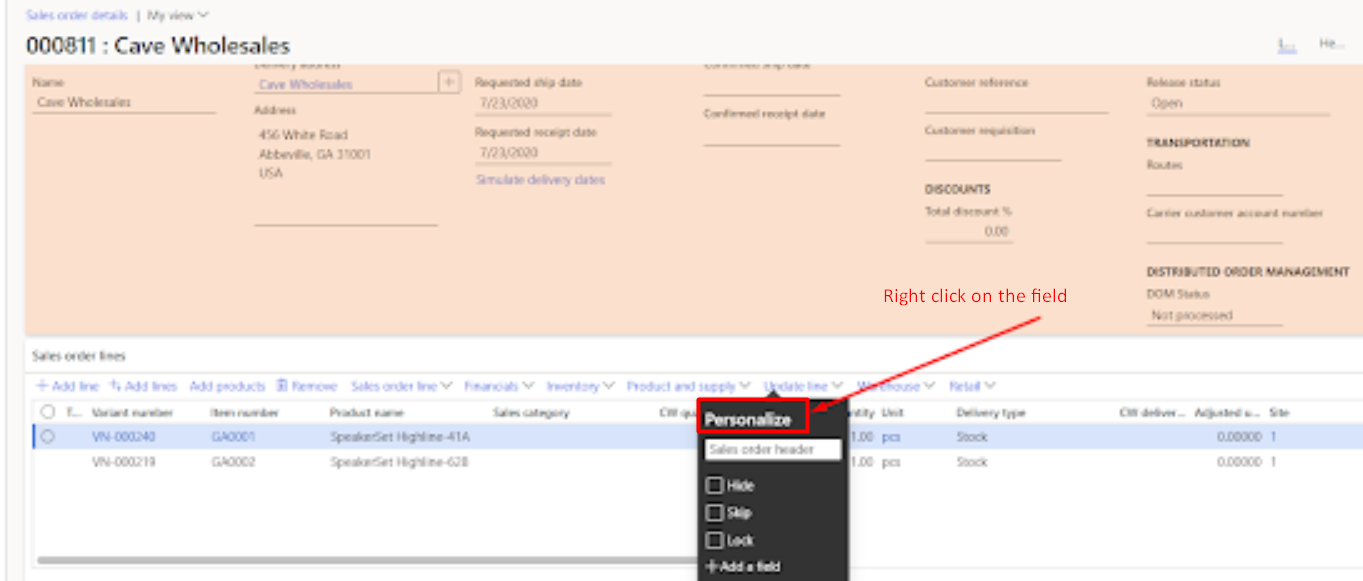Screen dimensions: 1363x581
Task: Click the Customer requisition field
Action: (992, 150)
